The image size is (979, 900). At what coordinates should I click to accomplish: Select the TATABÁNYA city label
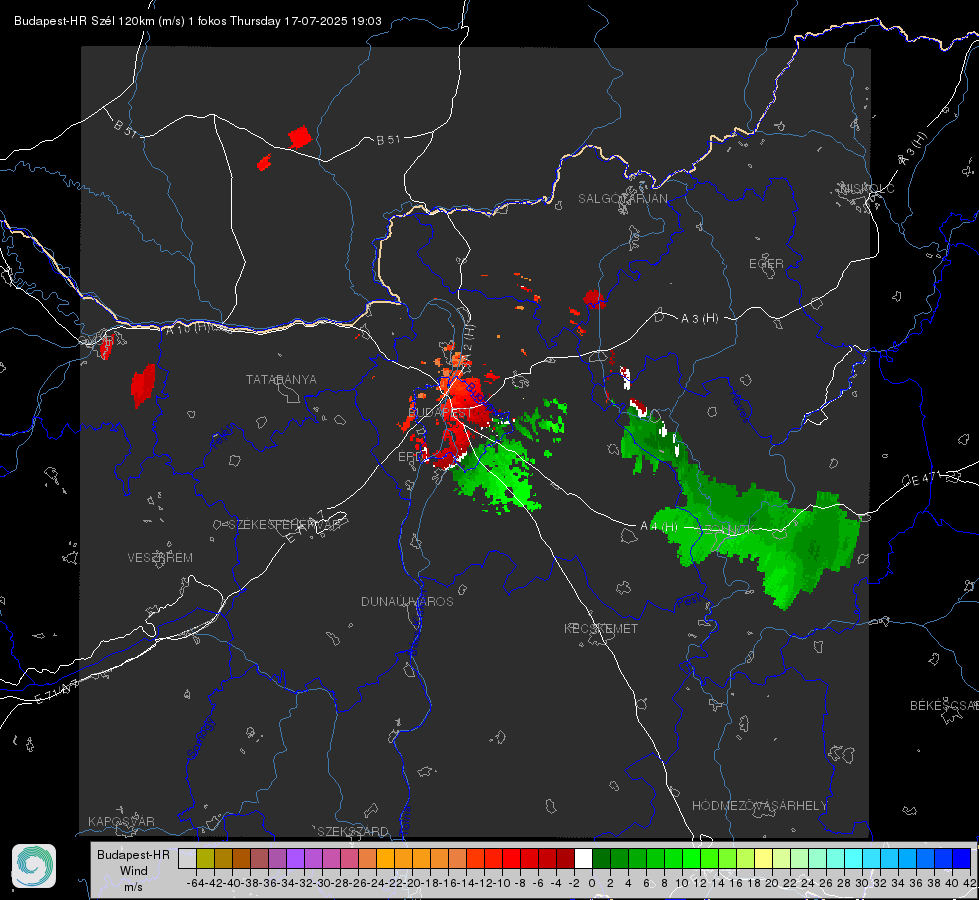pos(281,379)
